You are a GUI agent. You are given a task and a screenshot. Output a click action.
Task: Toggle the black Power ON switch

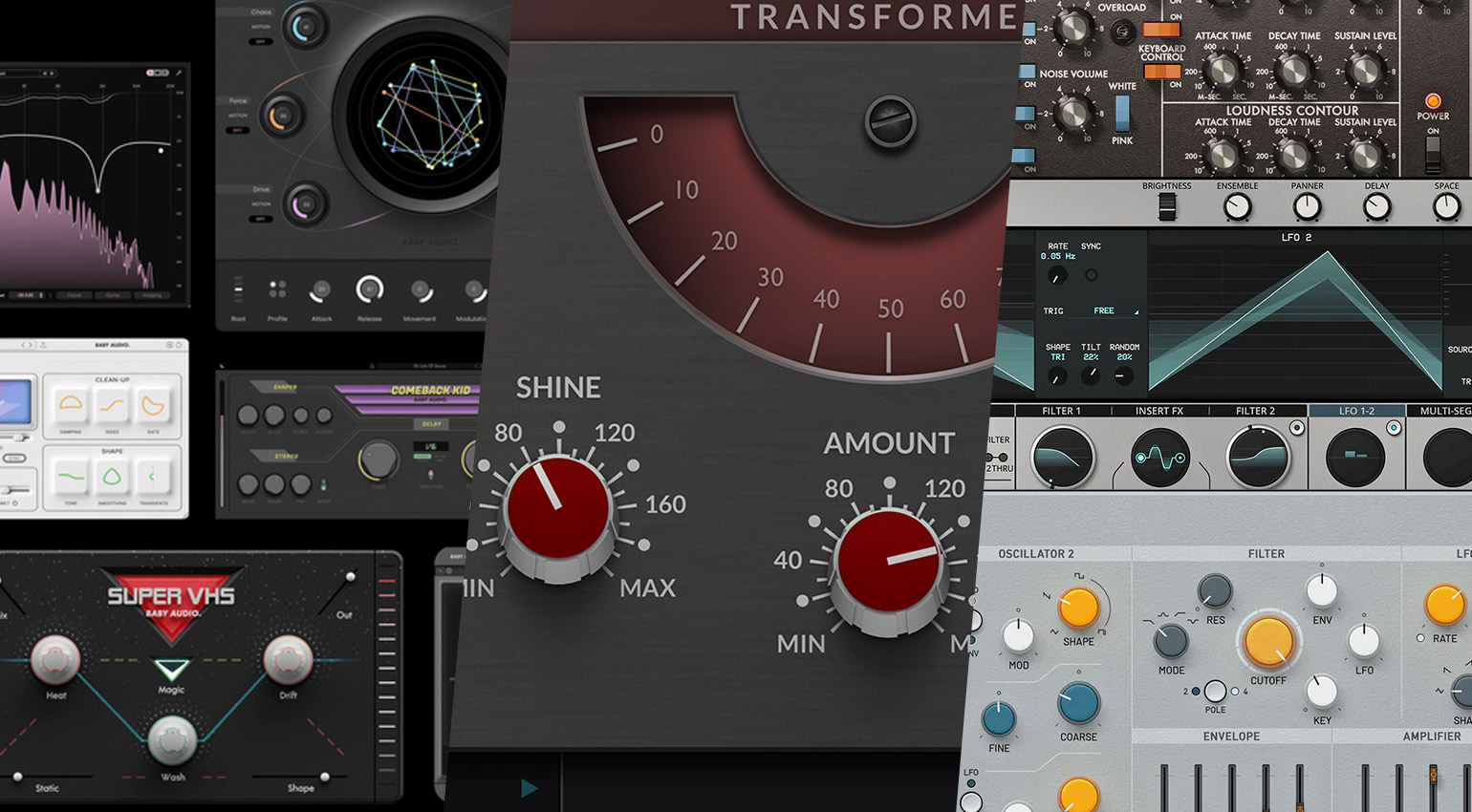1432,154
